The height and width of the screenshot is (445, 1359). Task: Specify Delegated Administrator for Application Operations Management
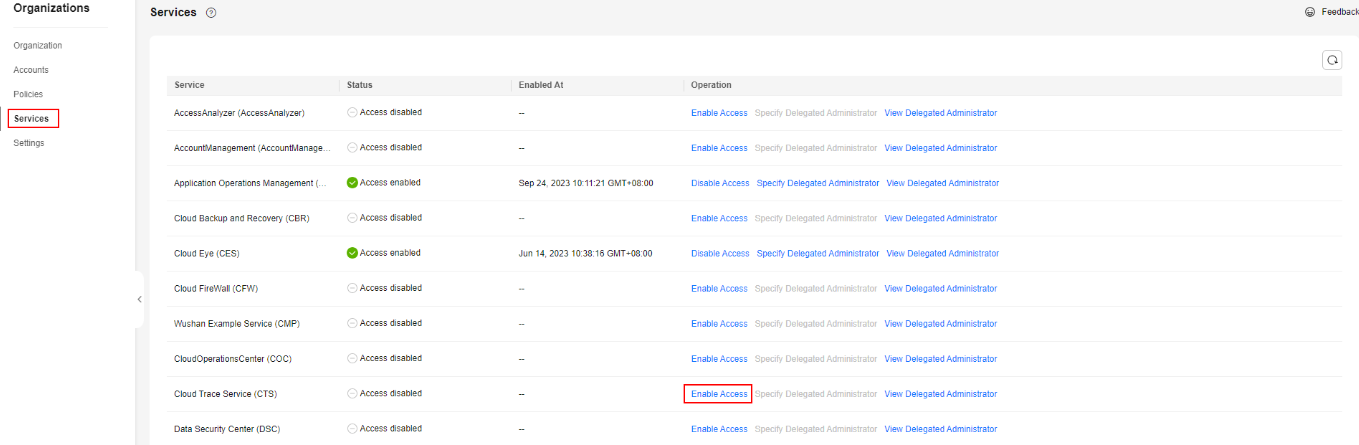818,183
